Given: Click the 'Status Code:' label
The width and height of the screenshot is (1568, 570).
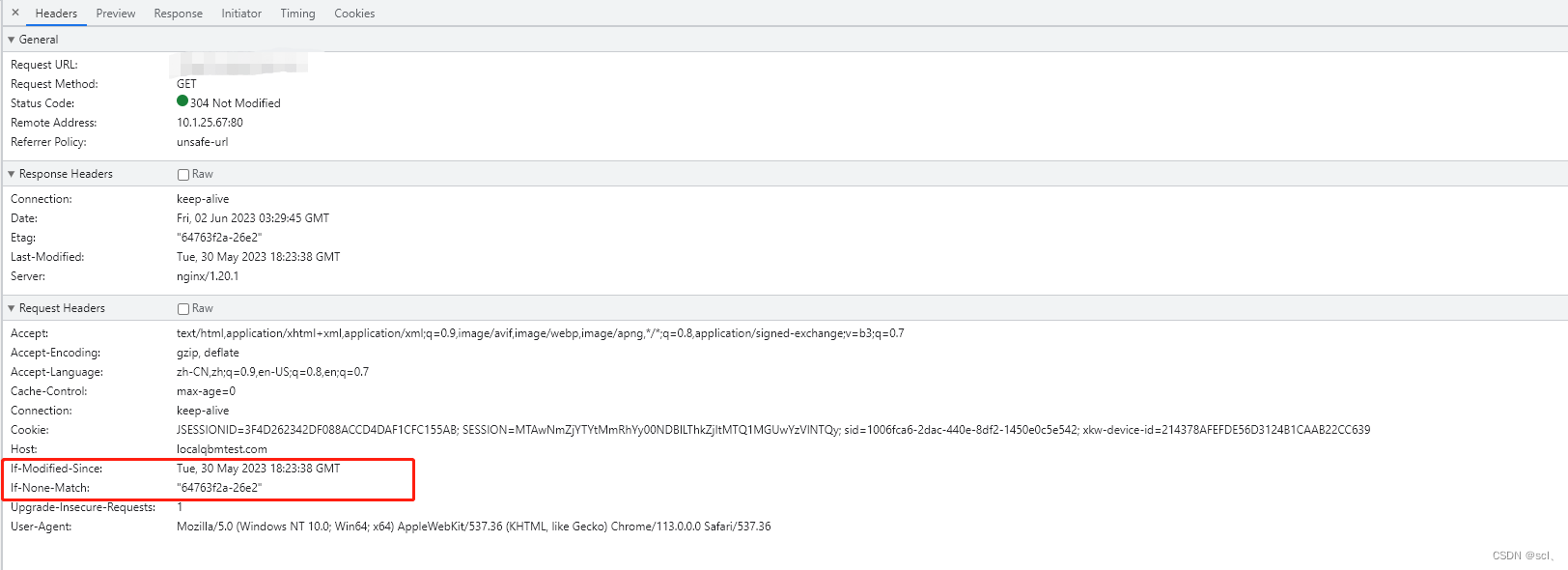Looking at the screenshot, I should point(42,103).
